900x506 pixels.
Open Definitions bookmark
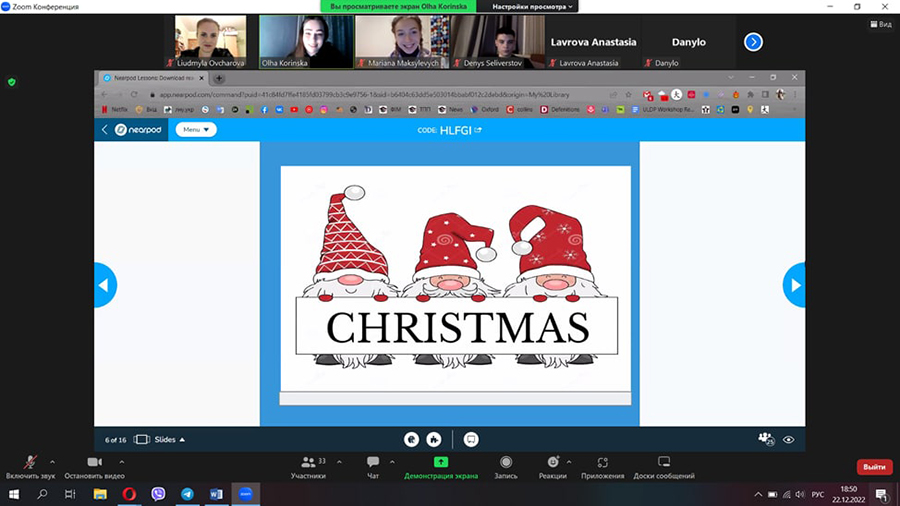coord(560,110)
